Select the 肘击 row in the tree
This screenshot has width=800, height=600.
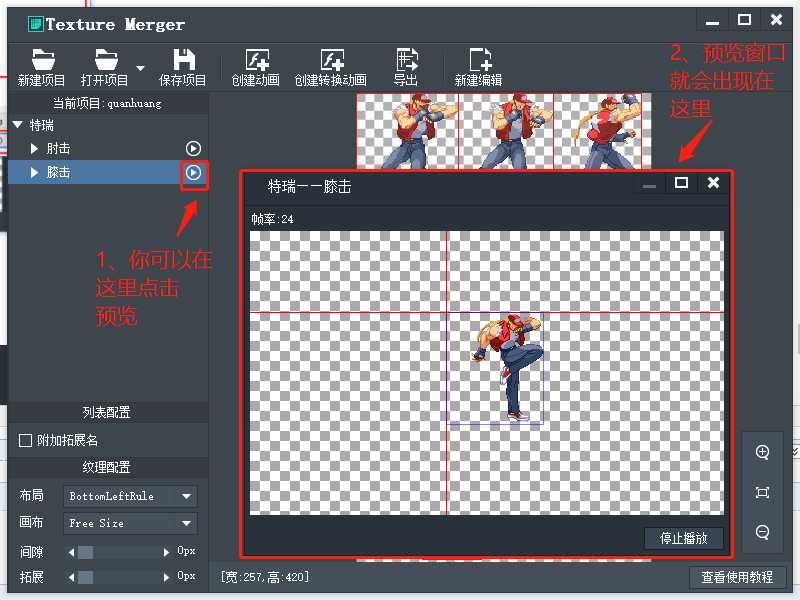(x=108, y=148)
